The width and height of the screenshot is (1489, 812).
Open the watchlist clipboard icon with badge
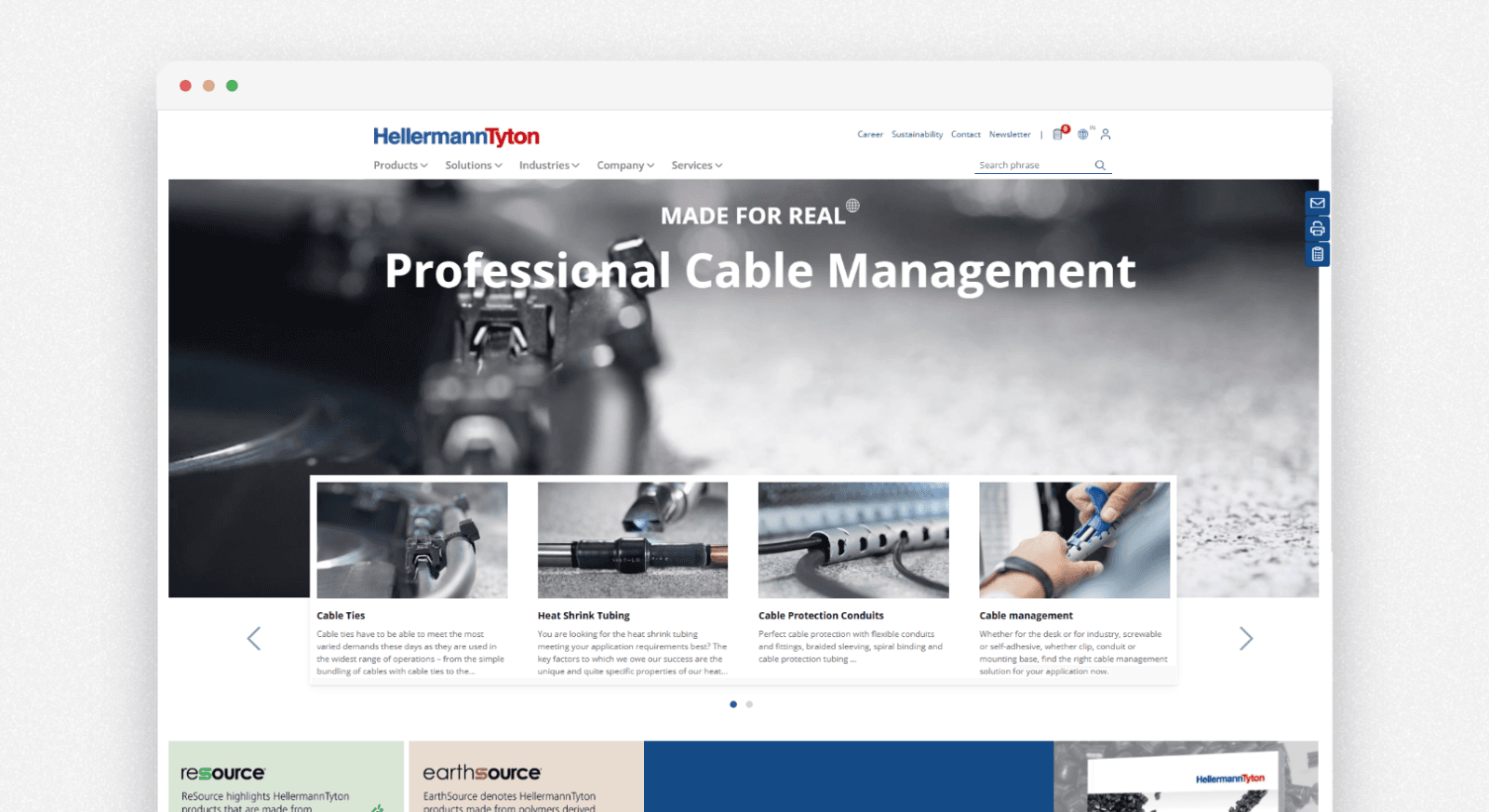pos(1060,133)
